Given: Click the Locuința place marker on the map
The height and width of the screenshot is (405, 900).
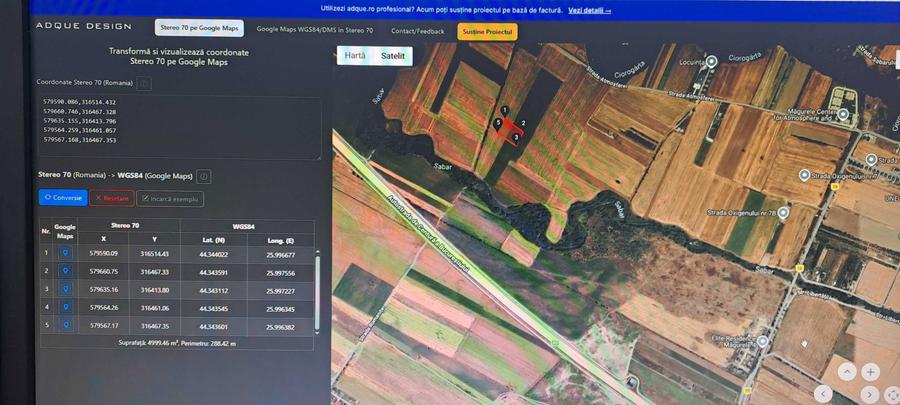Looking at the screenshot, I should point(711,62).
